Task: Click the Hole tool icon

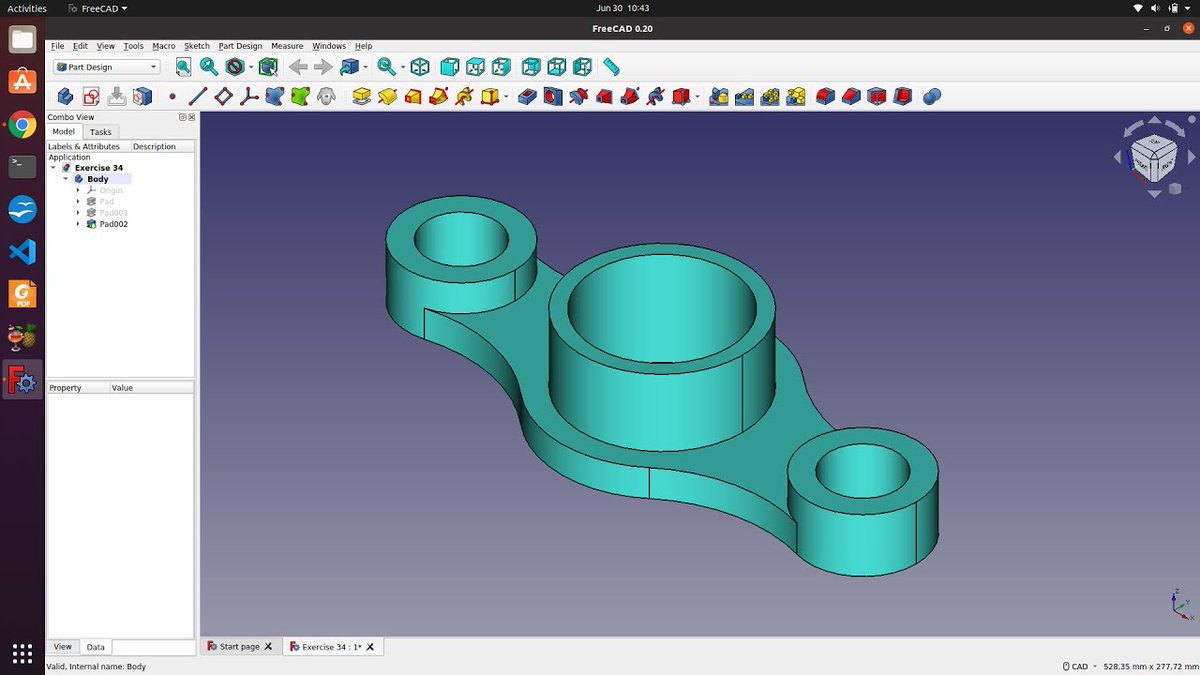Action: (553, 96)
